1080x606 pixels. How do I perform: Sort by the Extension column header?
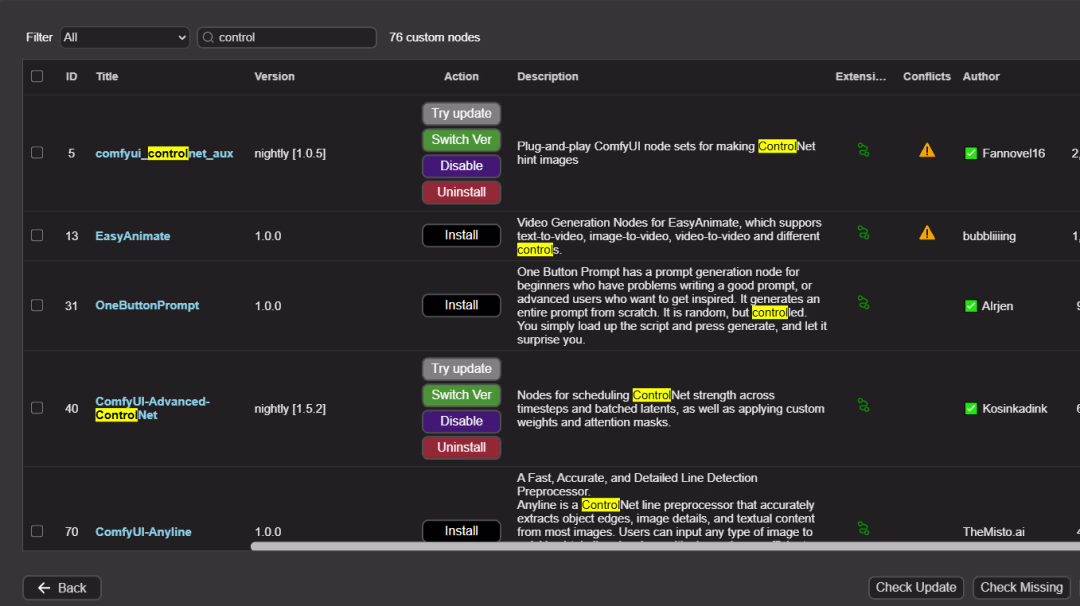click(x=860, y=76)
